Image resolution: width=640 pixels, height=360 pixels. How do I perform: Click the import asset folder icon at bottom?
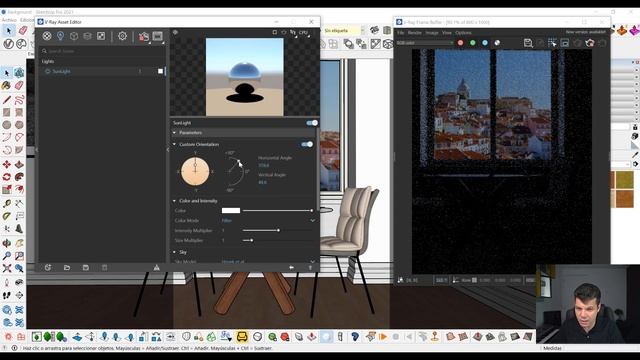(x=67, y=268)
